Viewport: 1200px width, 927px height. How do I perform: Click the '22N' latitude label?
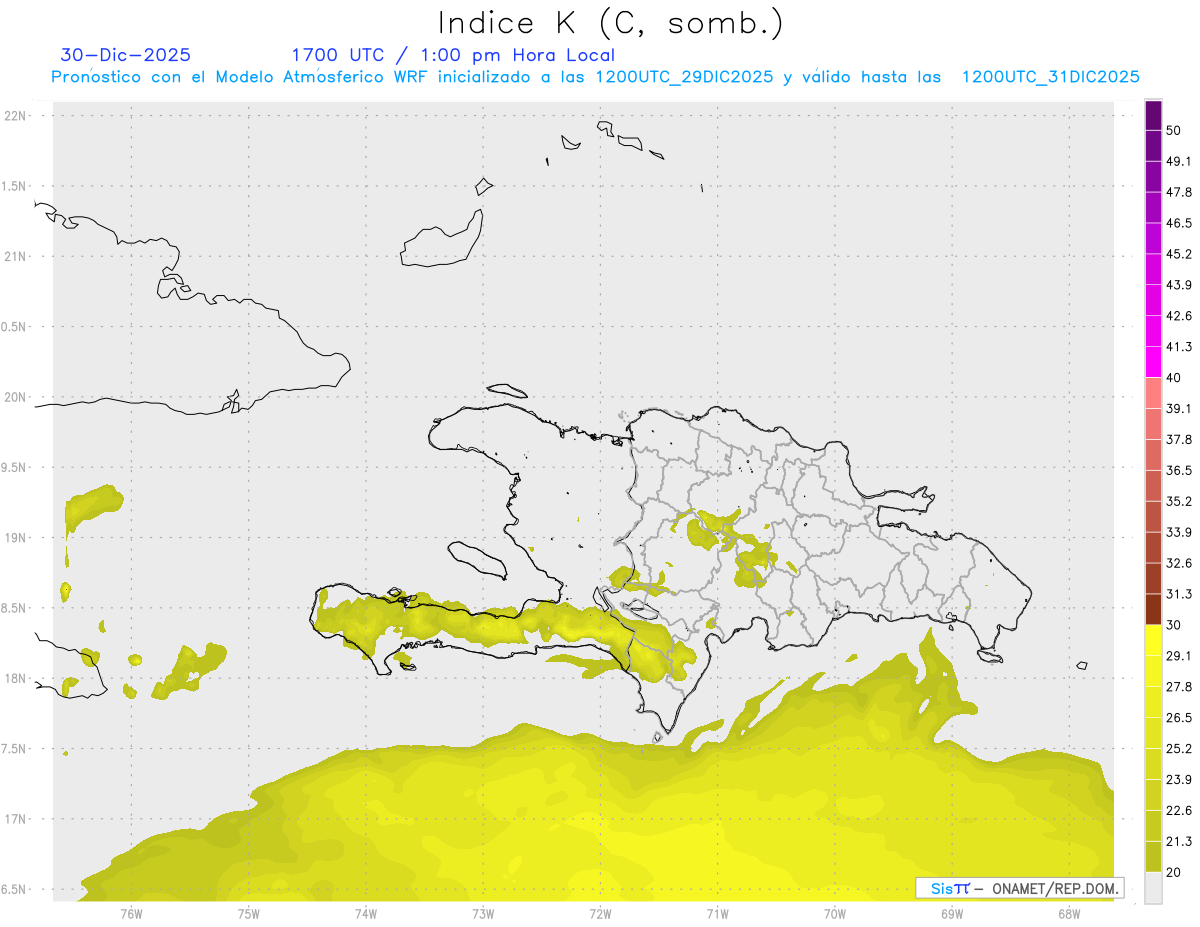click(16, 115)
